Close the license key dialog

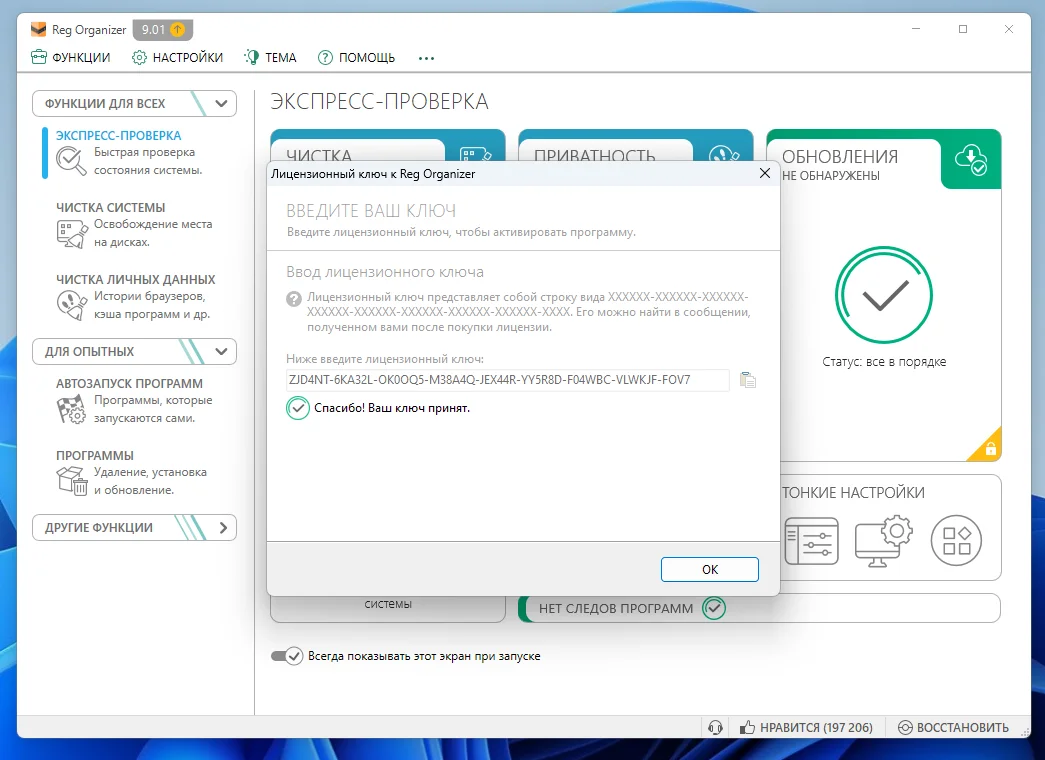click(x=764, y=173)
